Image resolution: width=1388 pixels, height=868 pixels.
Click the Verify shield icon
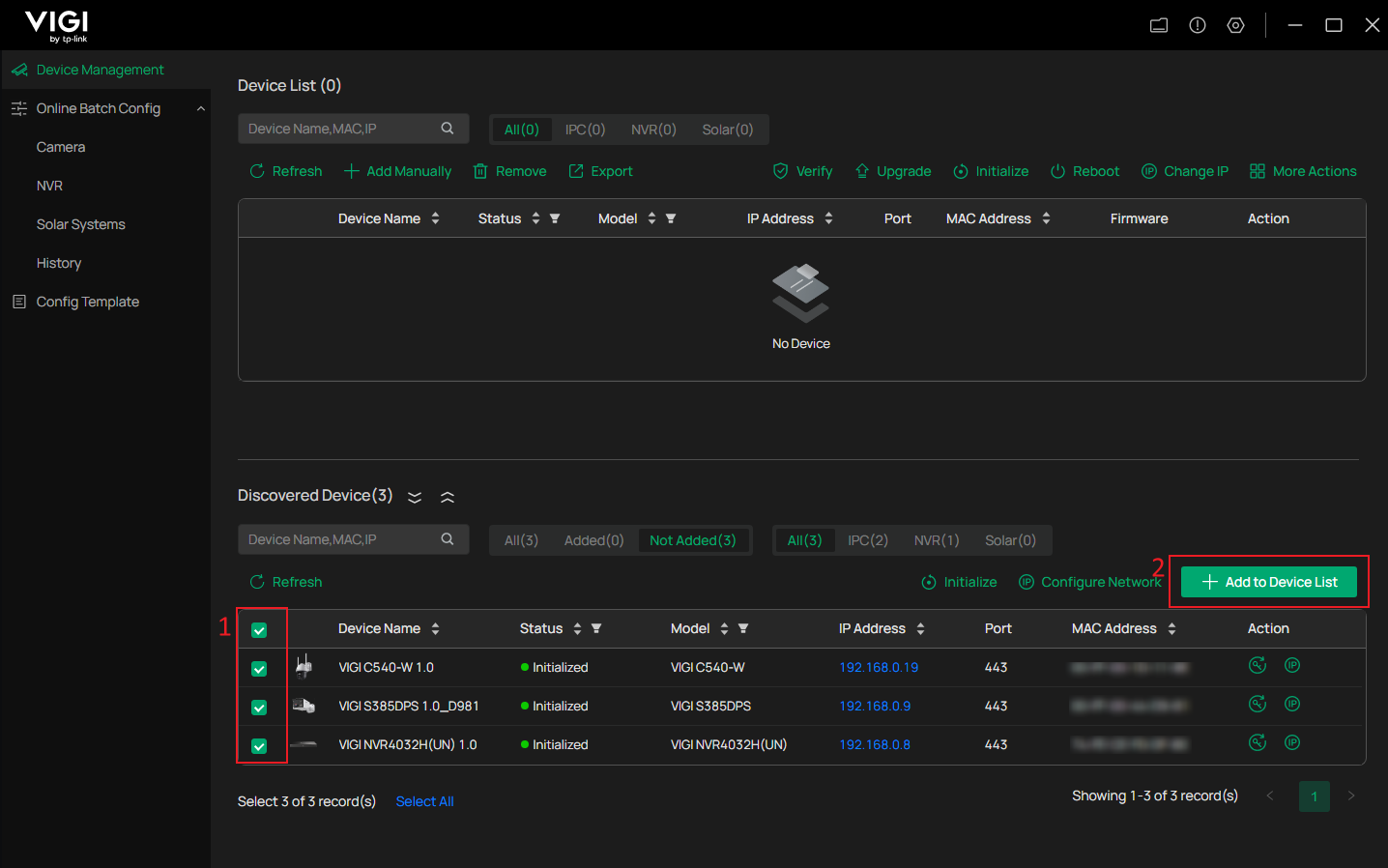coord(780,171)
